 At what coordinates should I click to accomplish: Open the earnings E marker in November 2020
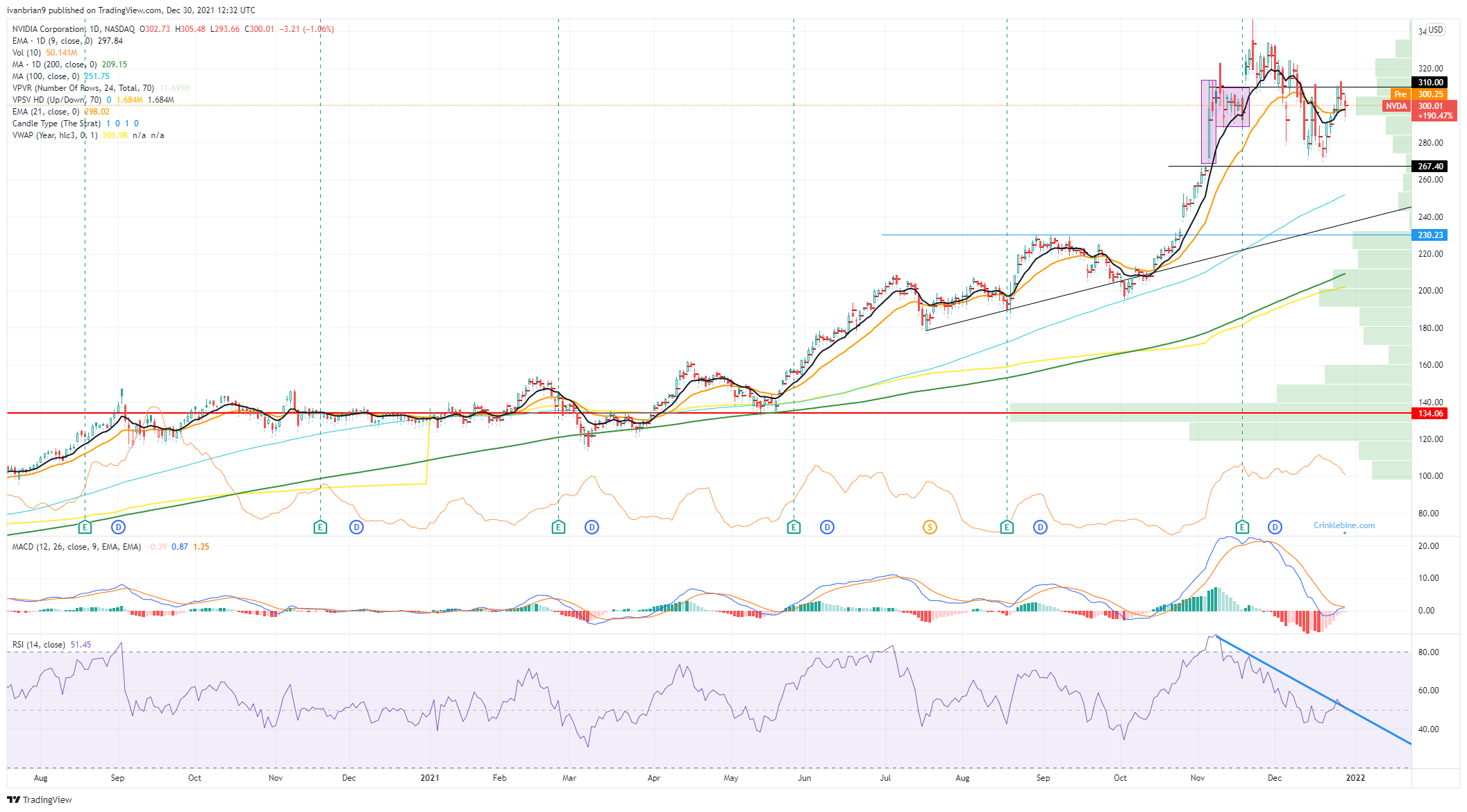(x=320, y=527)
